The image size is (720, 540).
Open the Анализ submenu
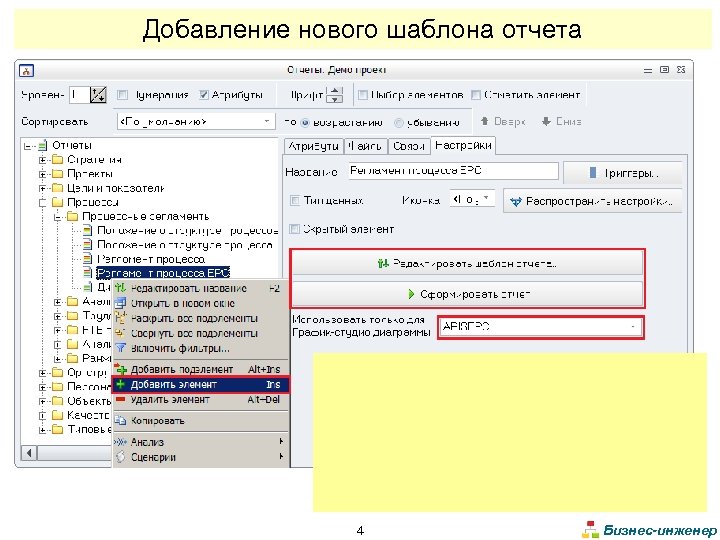(x=200, y=442)
